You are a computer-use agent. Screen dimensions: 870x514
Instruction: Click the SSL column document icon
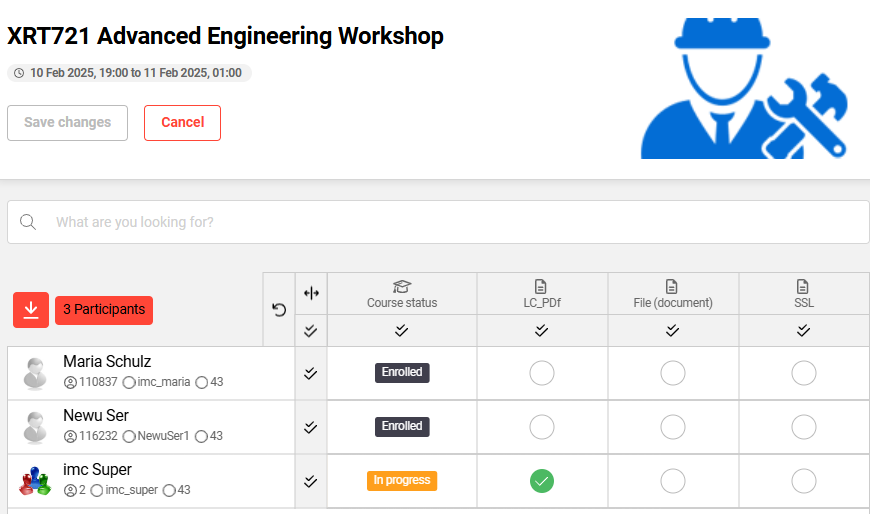803,287
